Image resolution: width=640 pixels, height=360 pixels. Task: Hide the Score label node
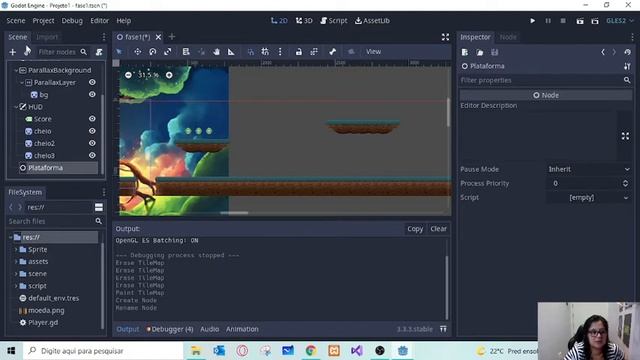[92, 119]
